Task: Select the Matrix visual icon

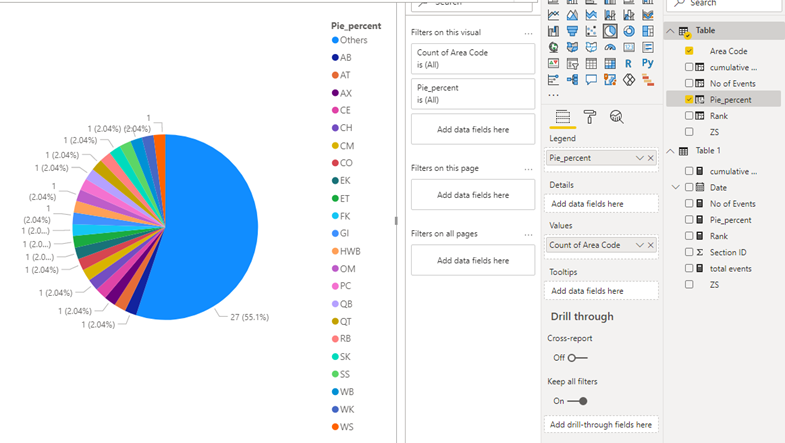Action: click(x=610, y=64)
